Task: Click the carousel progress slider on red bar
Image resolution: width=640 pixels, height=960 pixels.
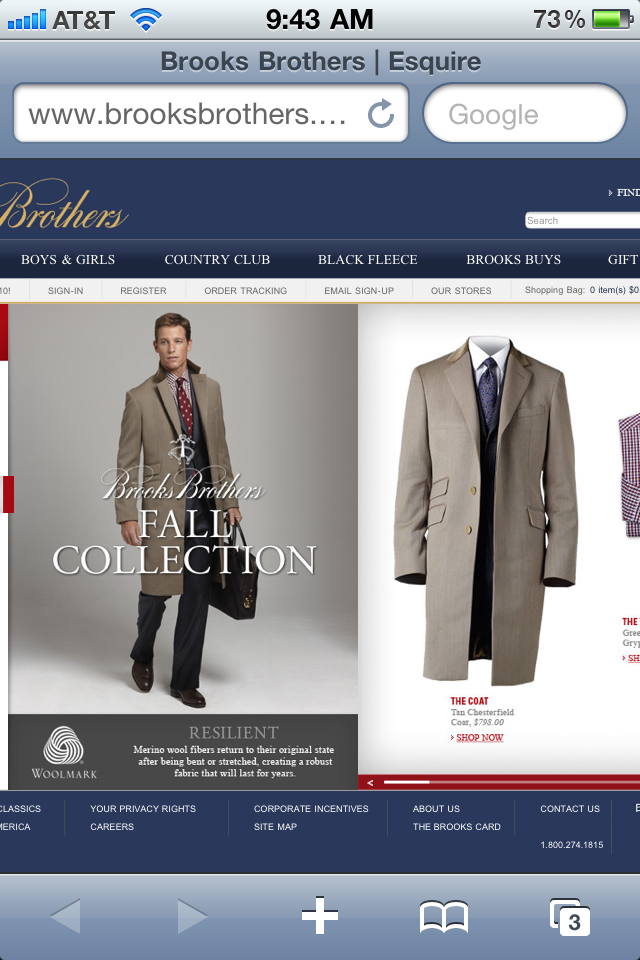Action: [x=407, y=782]
